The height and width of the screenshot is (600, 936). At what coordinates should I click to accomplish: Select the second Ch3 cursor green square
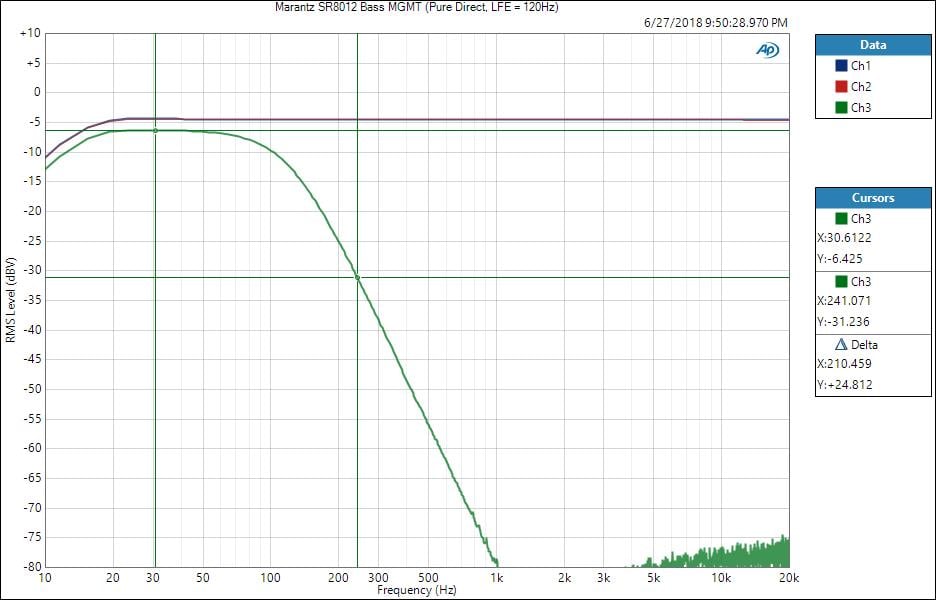point(841,281)
